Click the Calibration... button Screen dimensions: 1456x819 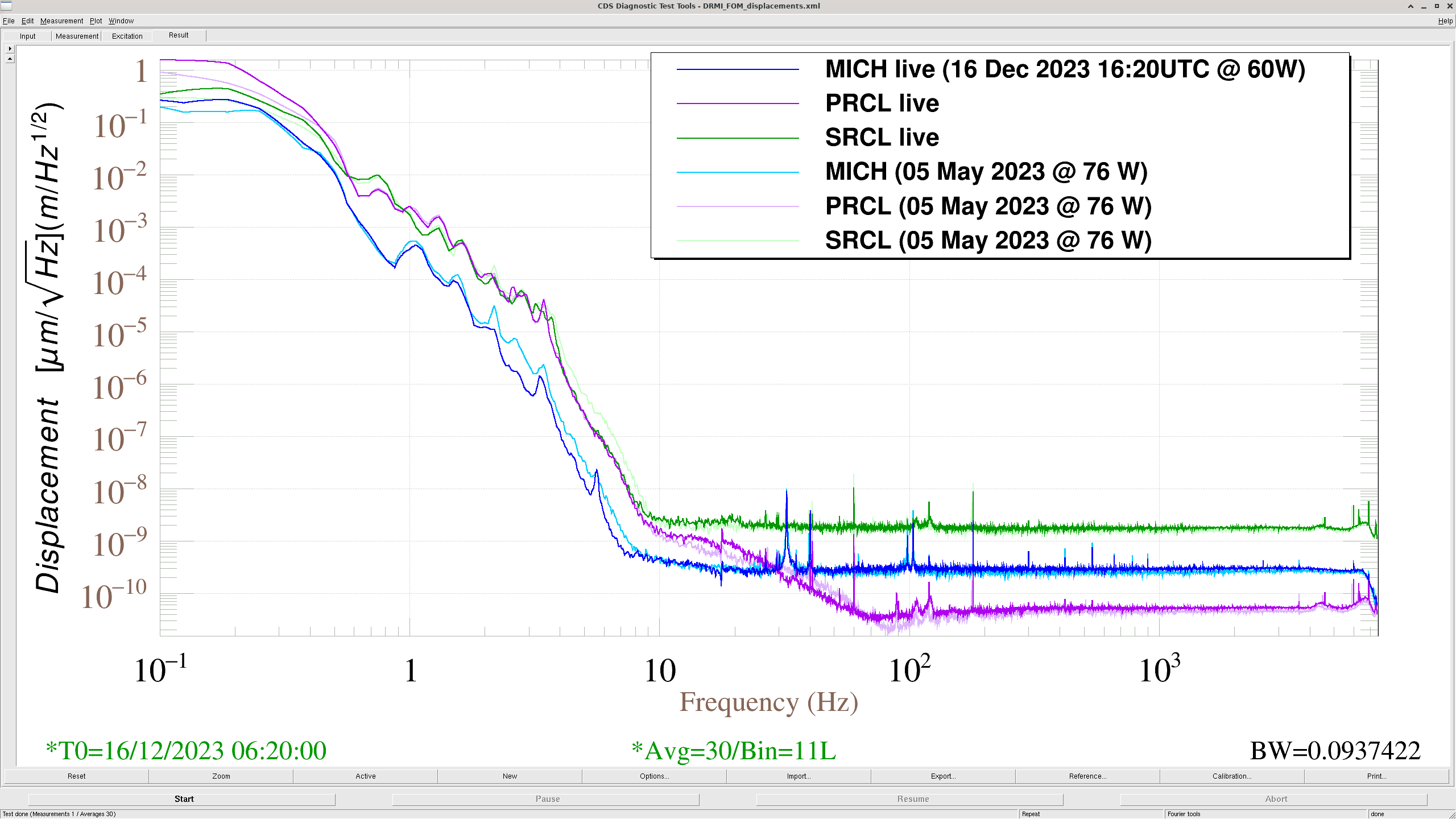[1232, 776]
